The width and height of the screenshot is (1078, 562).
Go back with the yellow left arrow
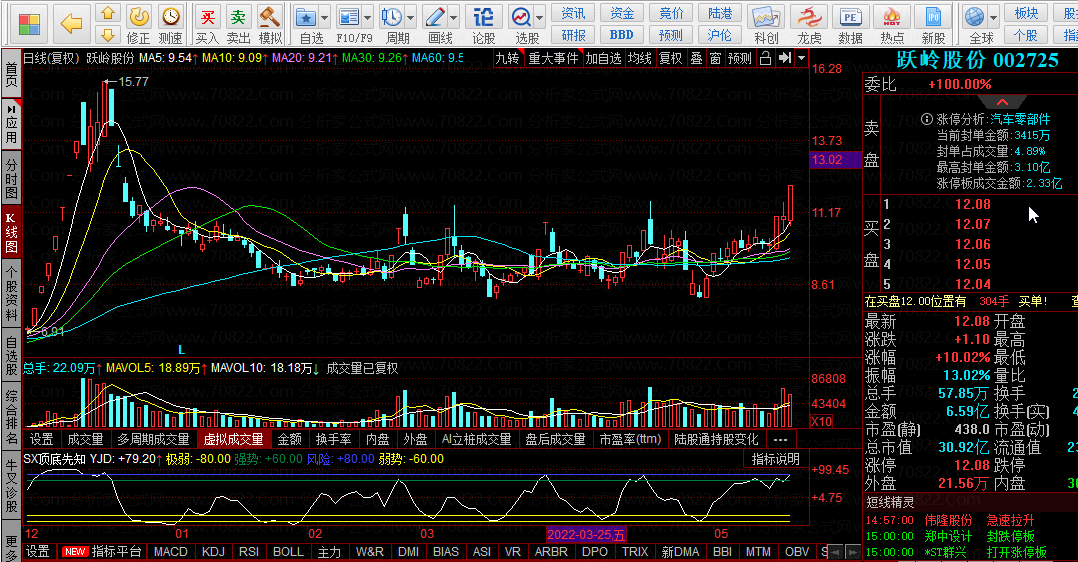click(71, 23)
